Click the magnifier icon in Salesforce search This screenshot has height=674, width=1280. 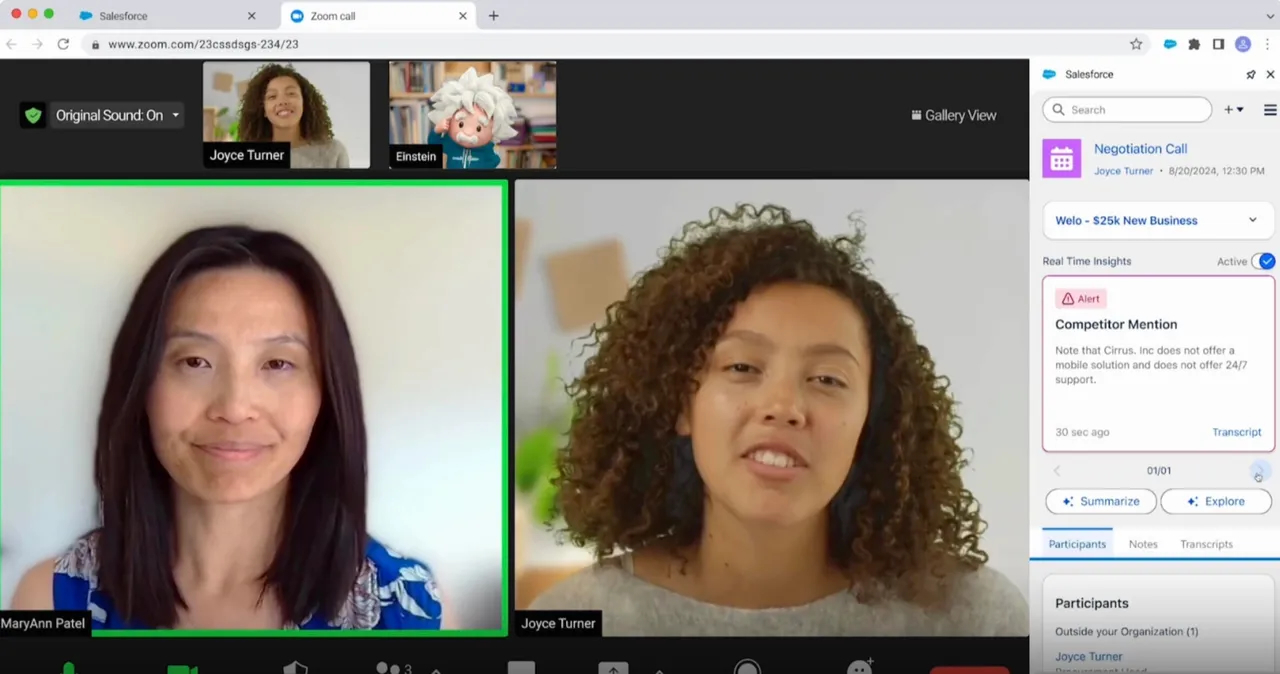point(1058,110)
